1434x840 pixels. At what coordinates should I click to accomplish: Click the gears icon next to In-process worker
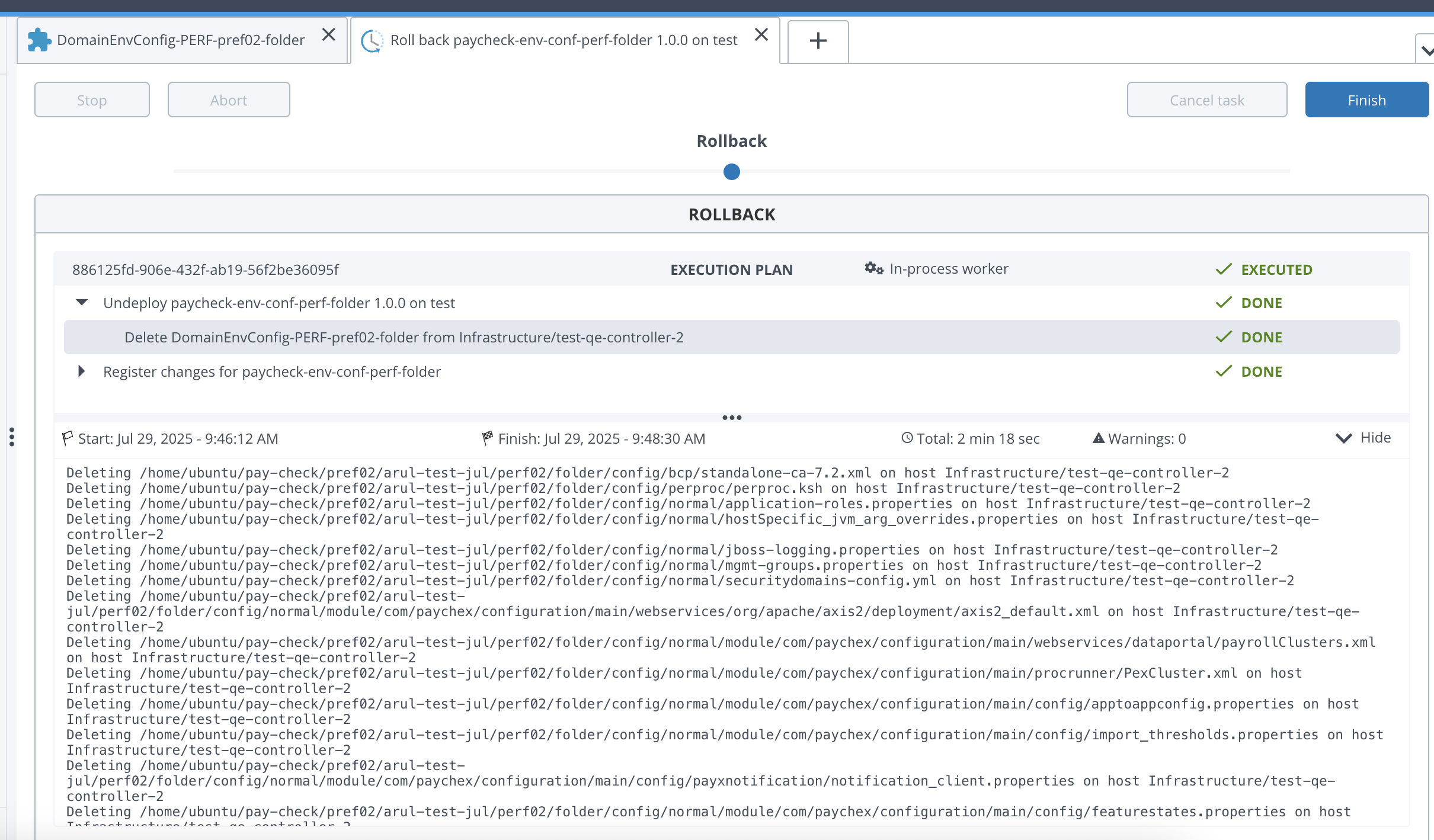(x=873, y=268)
